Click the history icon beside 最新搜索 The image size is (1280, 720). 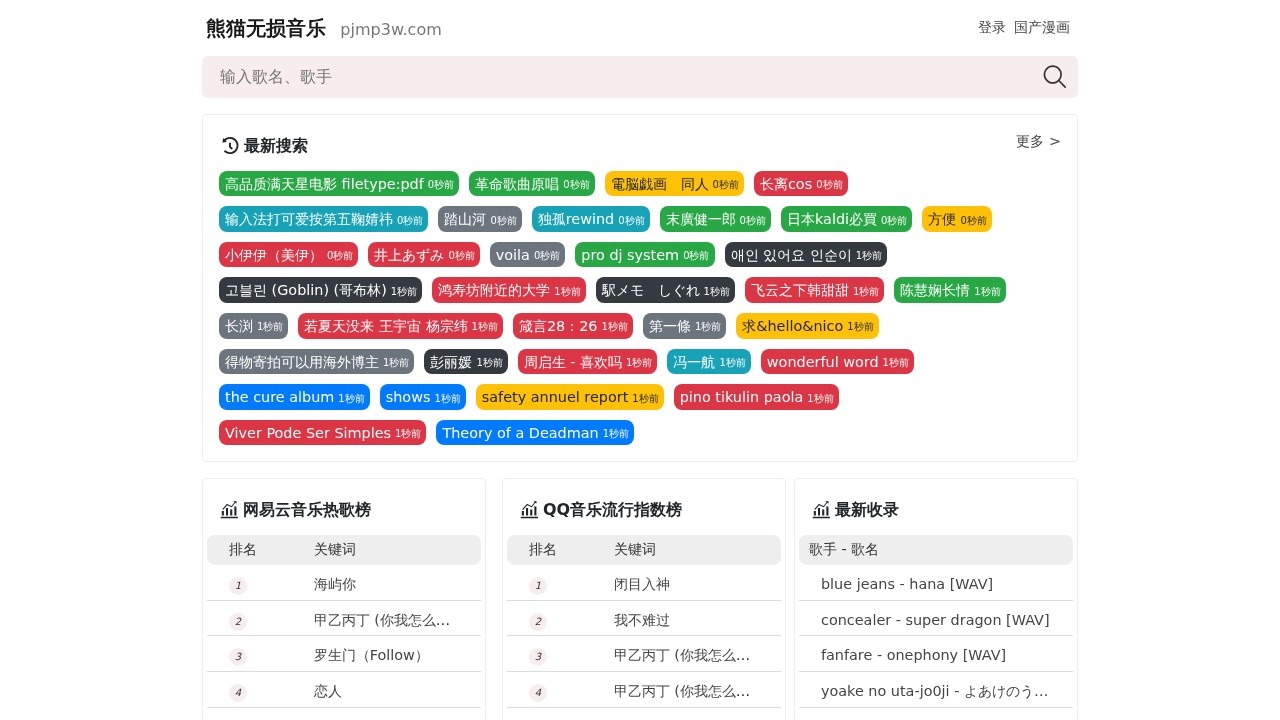230,146
